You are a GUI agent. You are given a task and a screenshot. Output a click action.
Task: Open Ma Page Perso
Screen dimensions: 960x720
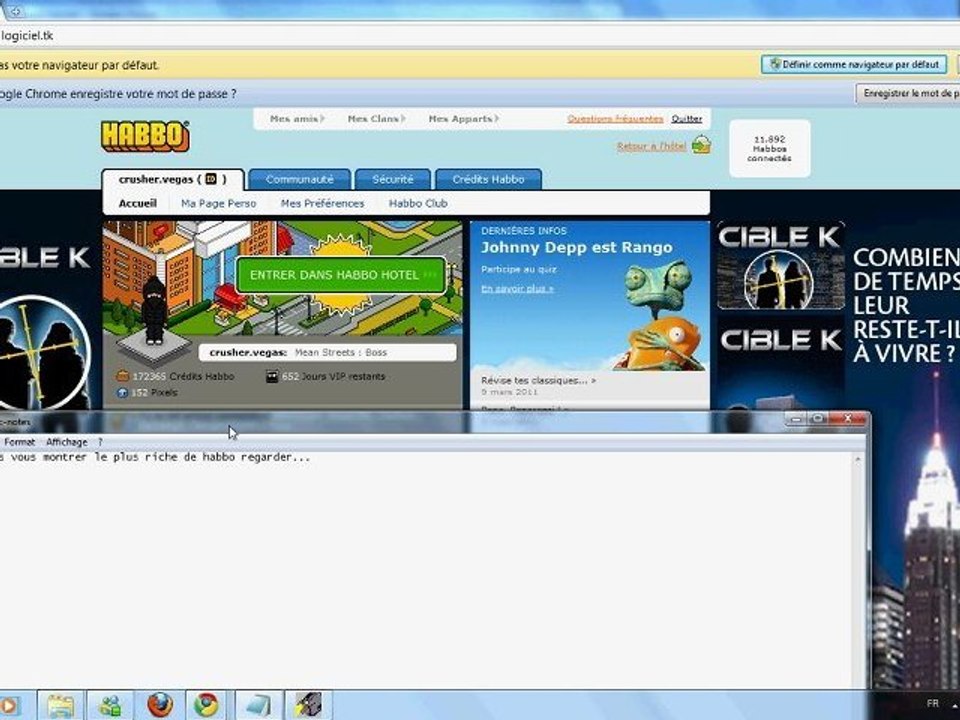click(219, 203)
